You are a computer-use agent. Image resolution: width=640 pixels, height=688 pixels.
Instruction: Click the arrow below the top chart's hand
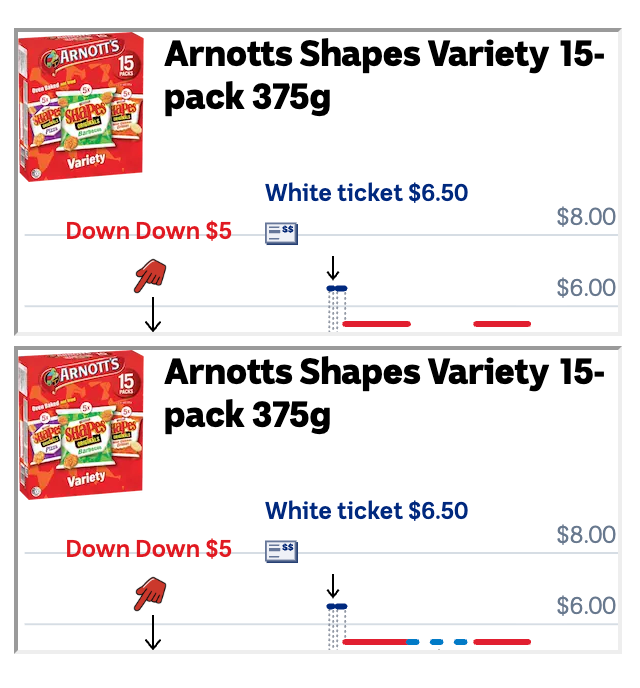pos(153,313)
